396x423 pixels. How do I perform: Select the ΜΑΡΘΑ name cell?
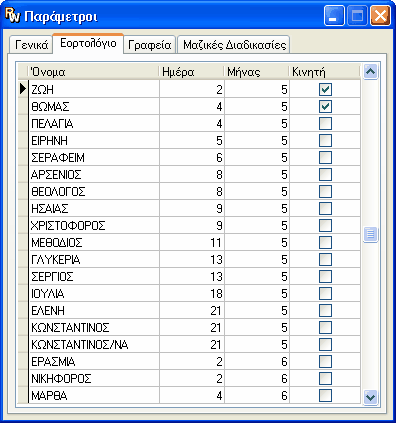[94, 395]
